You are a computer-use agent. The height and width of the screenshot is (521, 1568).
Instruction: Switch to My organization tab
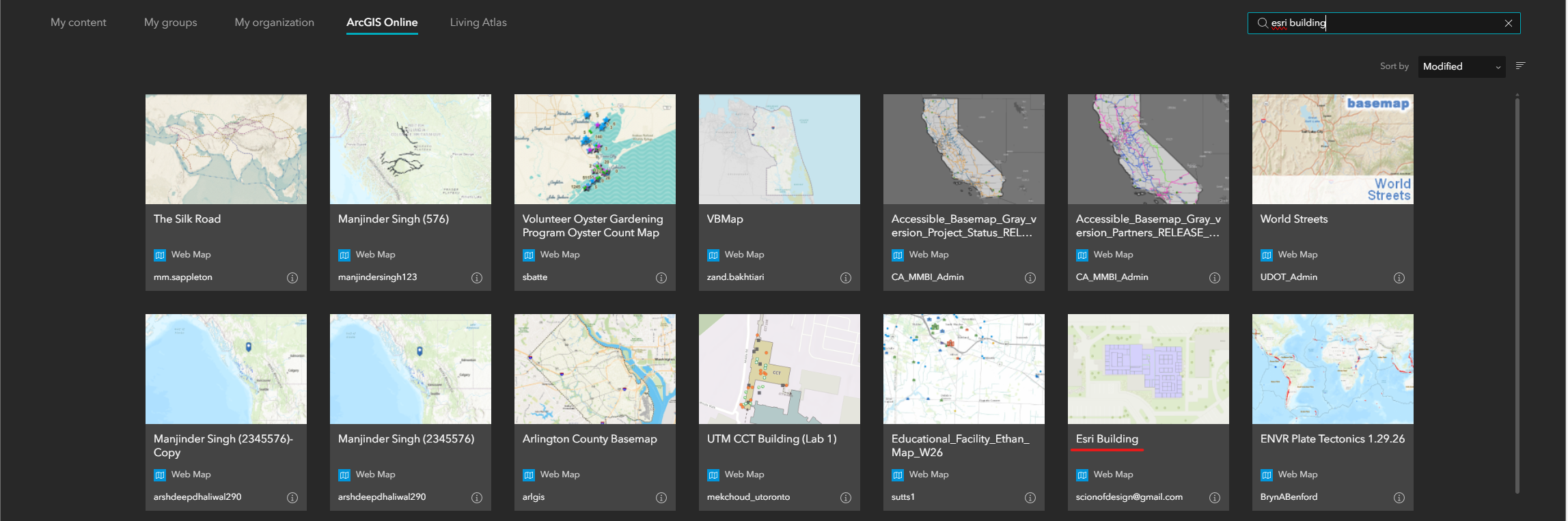click(x=275, y=23)
